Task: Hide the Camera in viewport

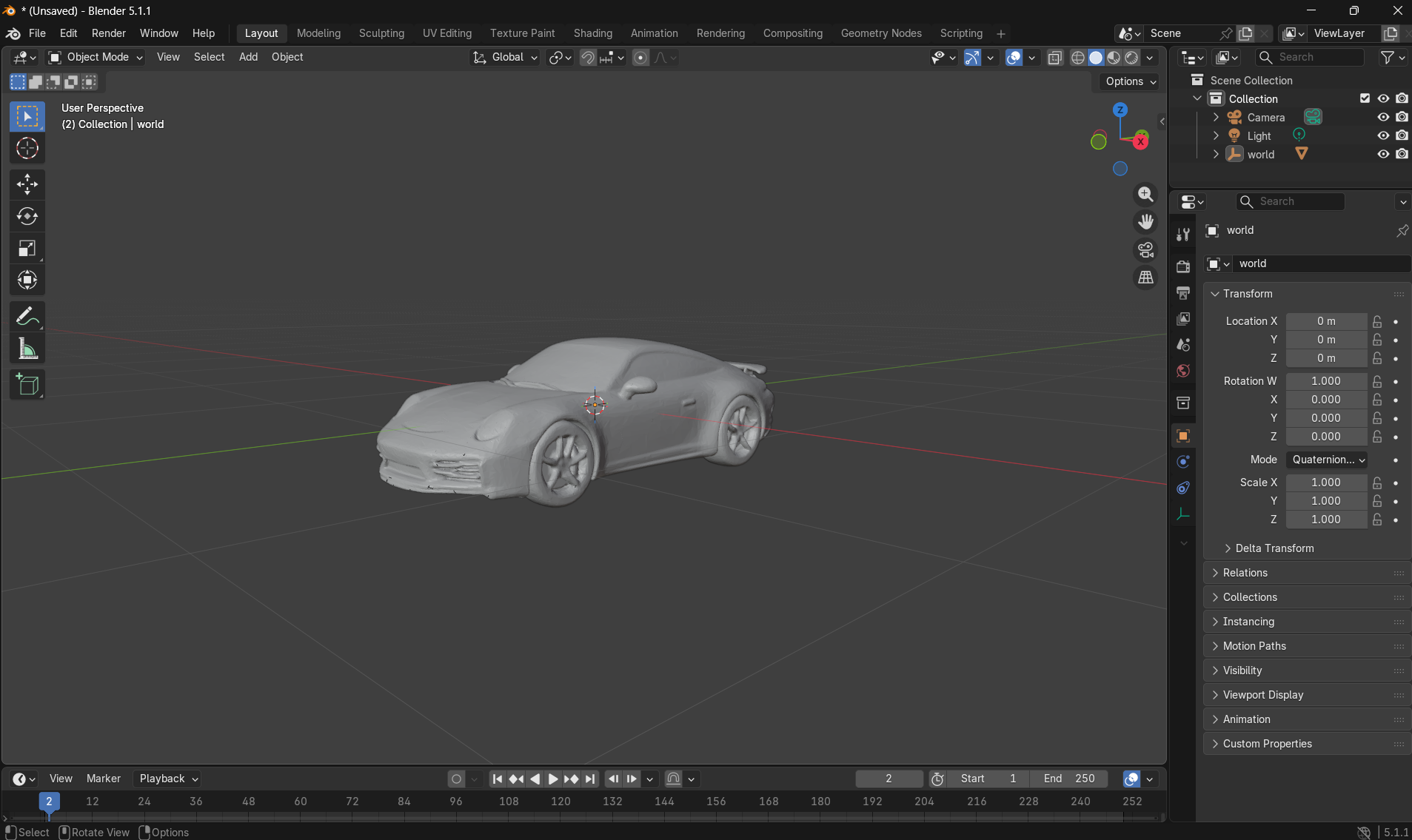Action: 1383,117
